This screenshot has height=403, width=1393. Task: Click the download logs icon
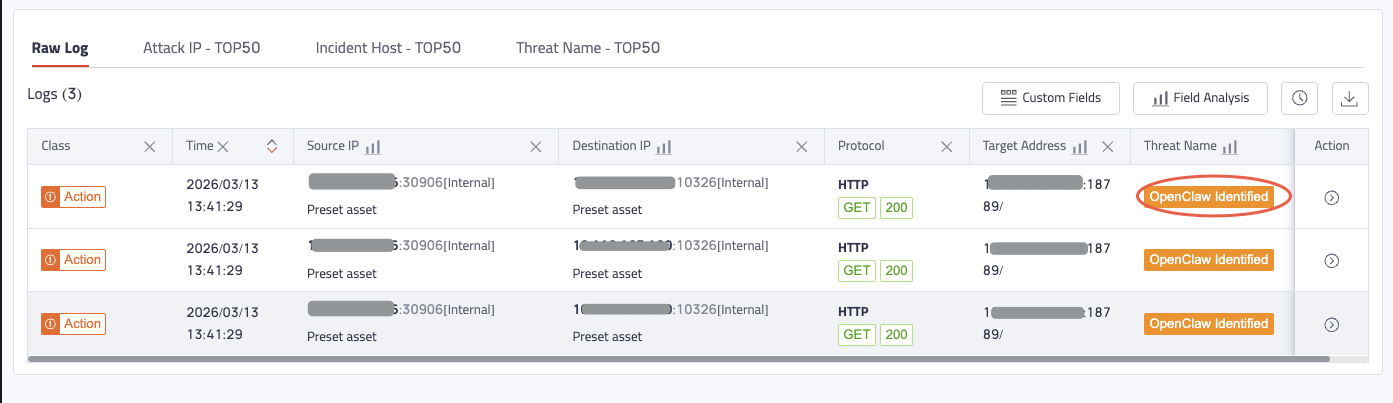(x=1350, y=98)
